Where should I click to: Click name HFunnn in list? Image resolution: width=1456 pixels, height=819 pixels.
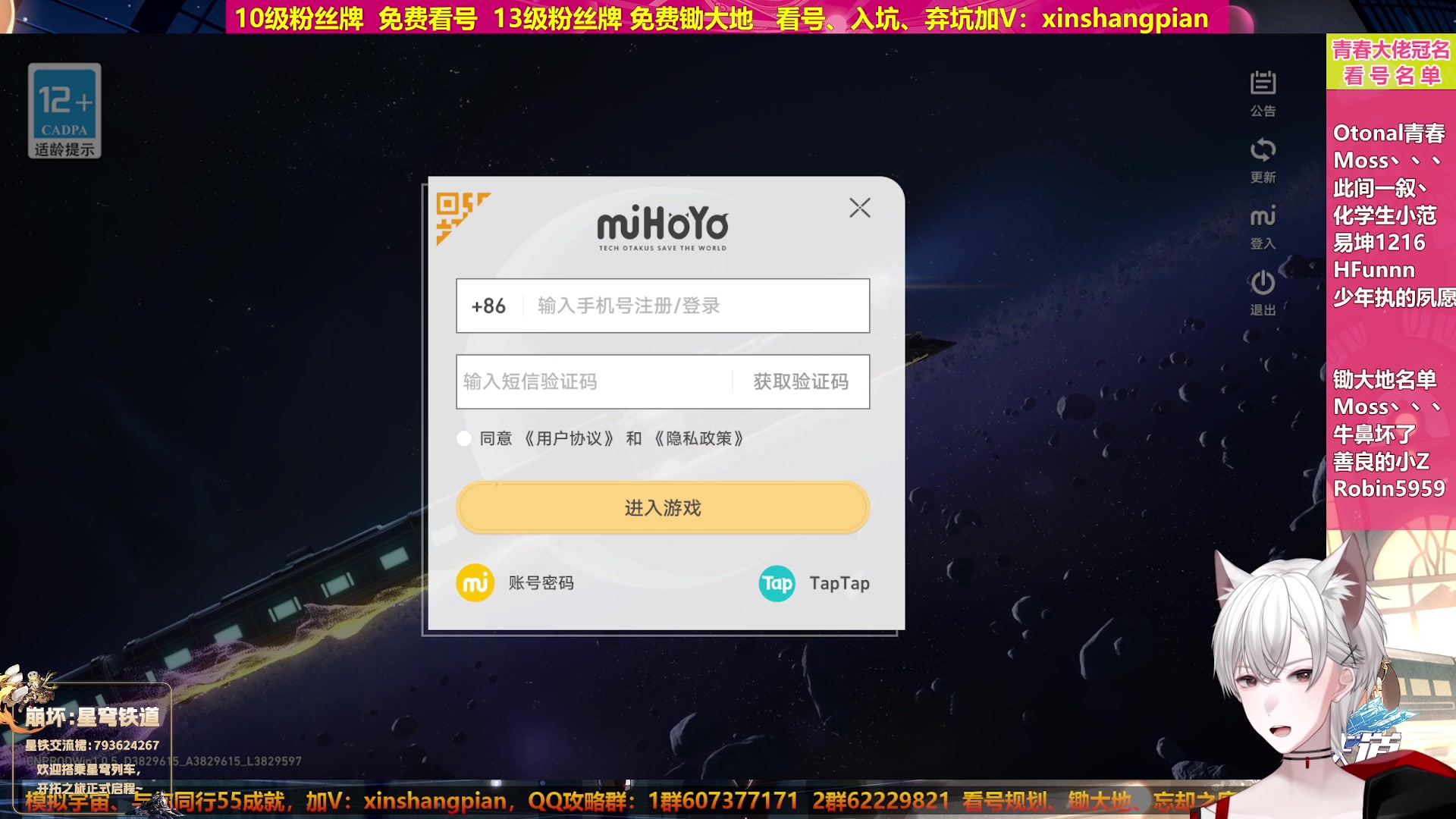coord(1374,270)
